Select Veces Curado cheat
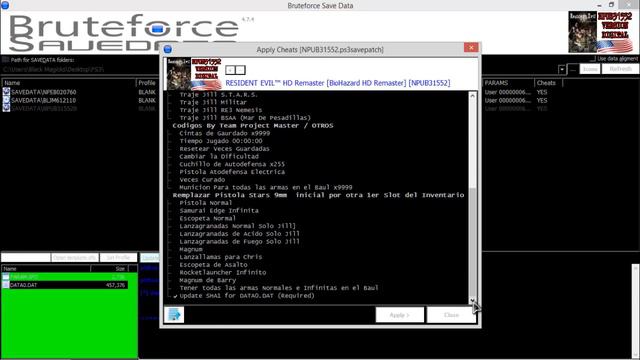 pyautogui.click(x=202, y=180)
